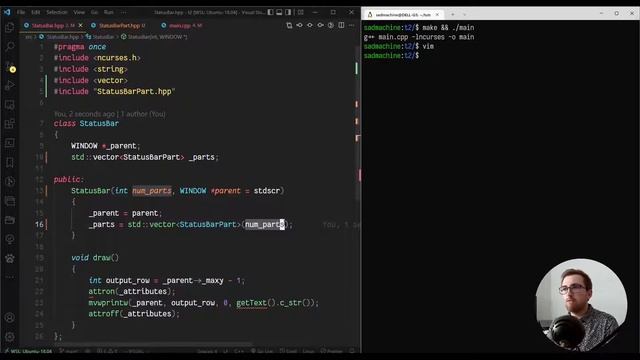This screenshot has width=640, height=360.
Task: Open the Extensions view
Action: pos(10,124)
